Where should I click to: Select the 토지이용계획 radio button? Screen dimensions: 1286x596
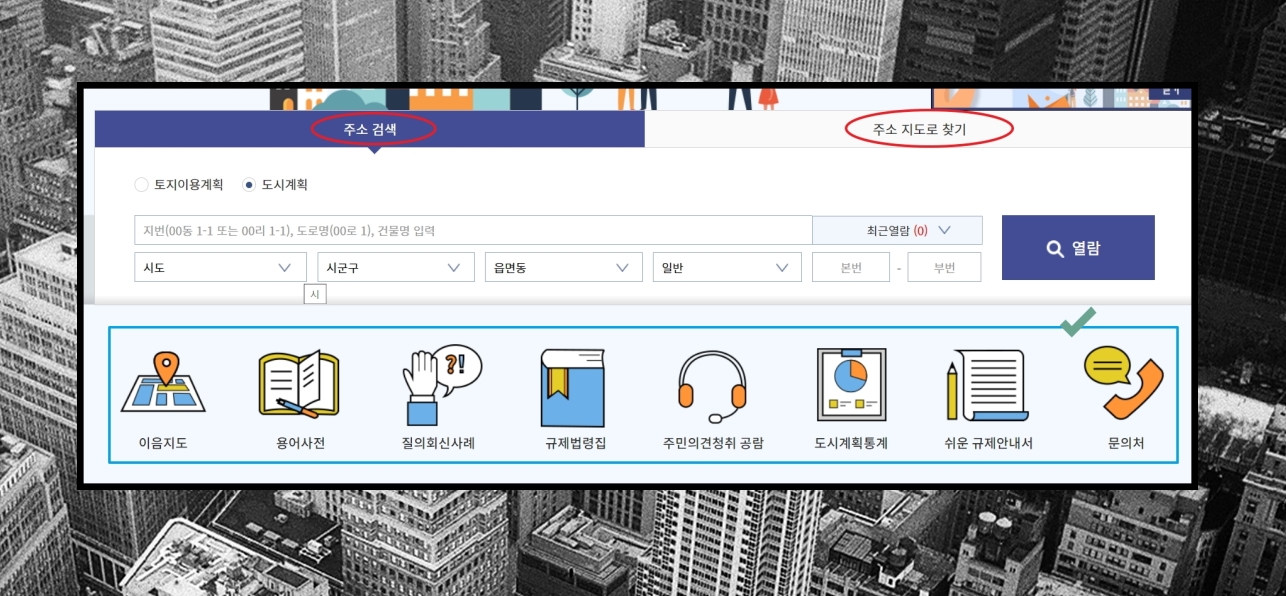click(141, 185)
